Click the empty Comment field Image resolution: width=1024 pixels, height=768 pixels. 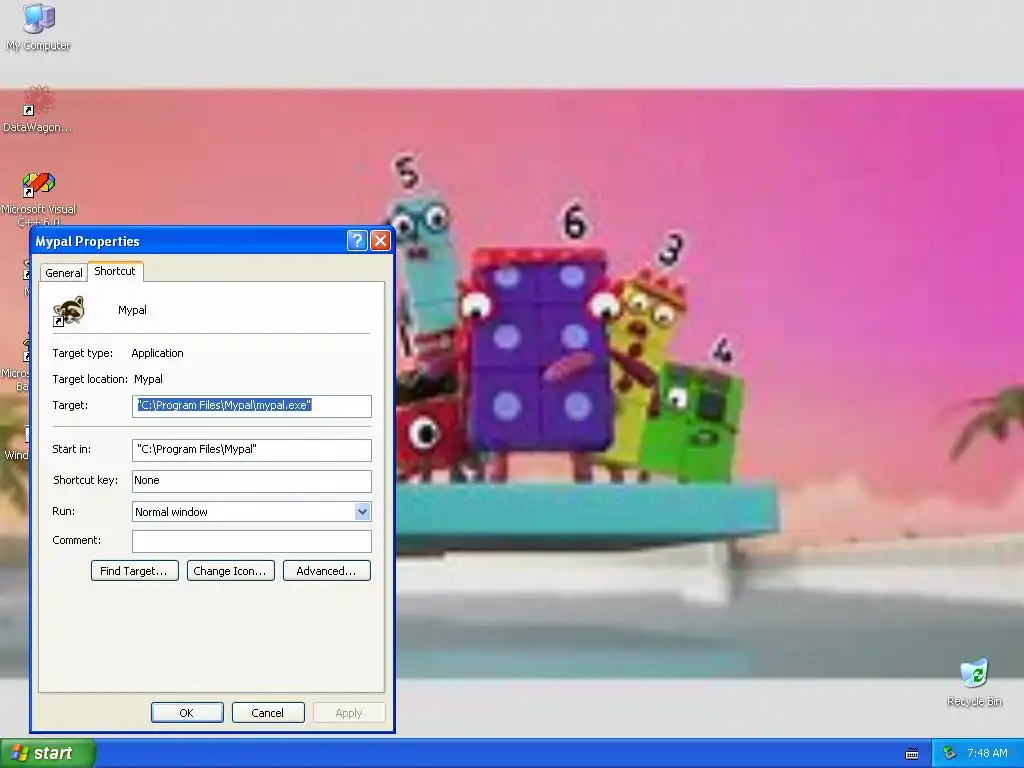251,541
